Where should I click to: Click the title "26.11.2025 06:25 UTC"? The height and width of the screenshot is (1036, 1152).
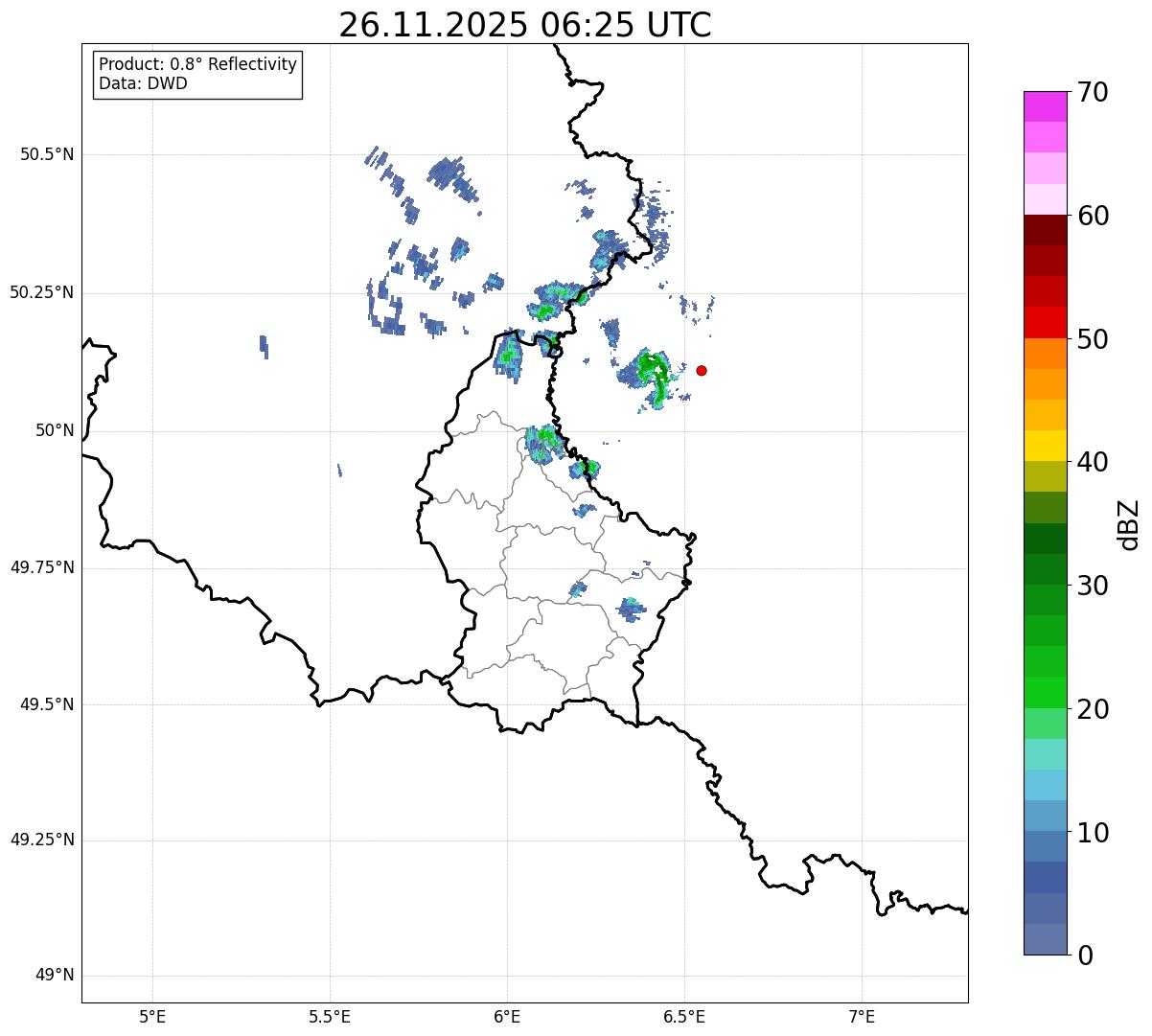(x=525, y=25)
